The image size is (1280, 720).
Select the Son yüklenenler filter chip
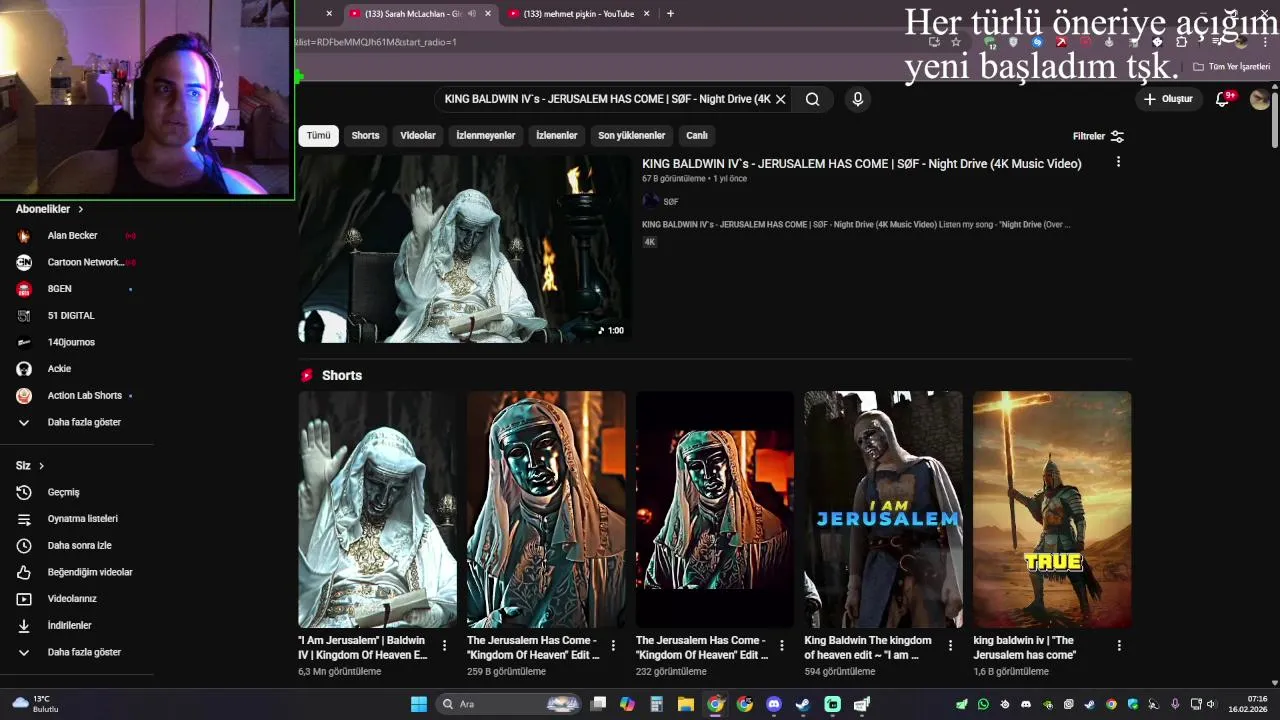coord(631,135)
